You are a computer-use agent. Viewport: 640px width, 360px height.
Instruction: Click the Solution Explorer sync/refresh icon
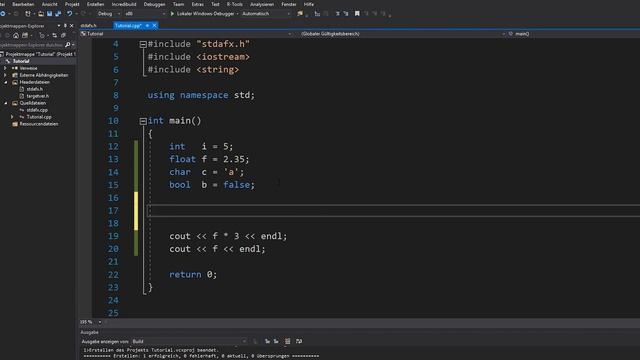coord(54,36)
